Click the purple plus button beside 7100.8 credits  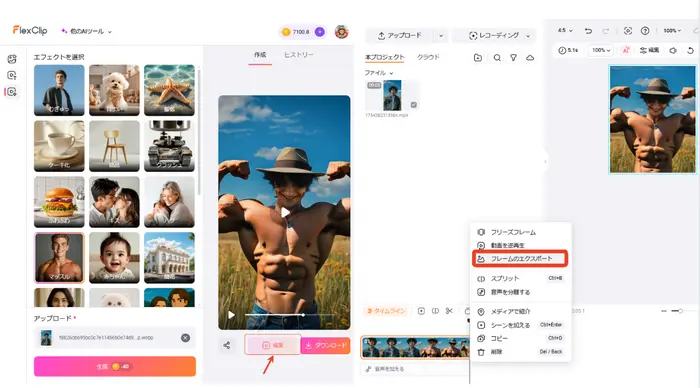pyautogui.click(x=320, y=32)
